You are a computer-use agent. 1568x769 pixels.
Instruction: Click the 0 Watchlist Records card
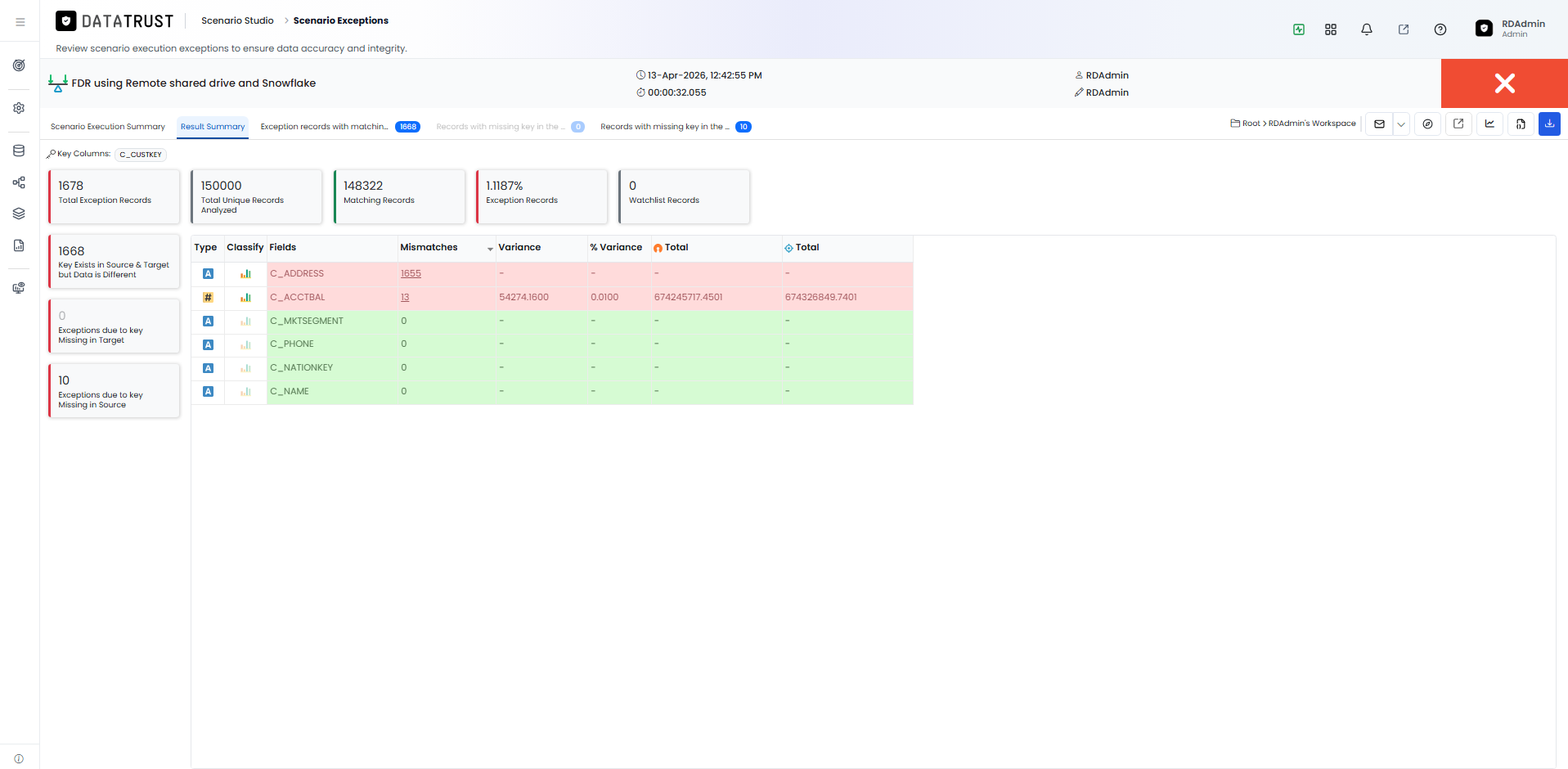coord(685,196)
